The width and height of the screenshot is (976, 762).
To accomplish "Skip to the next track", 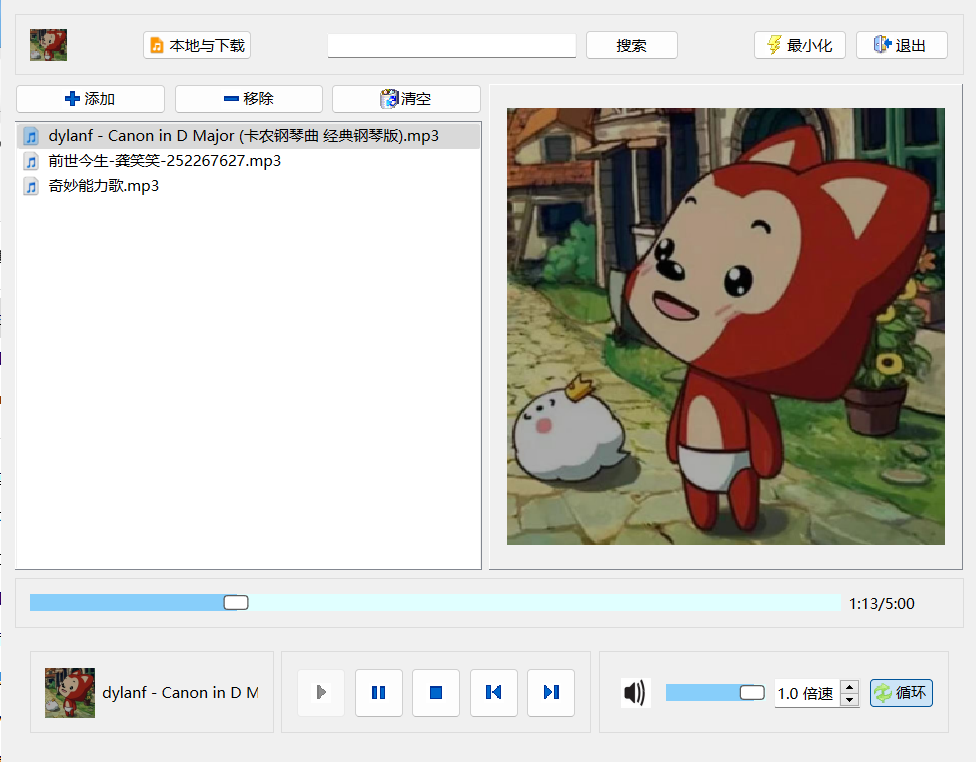I will [551, 692].
